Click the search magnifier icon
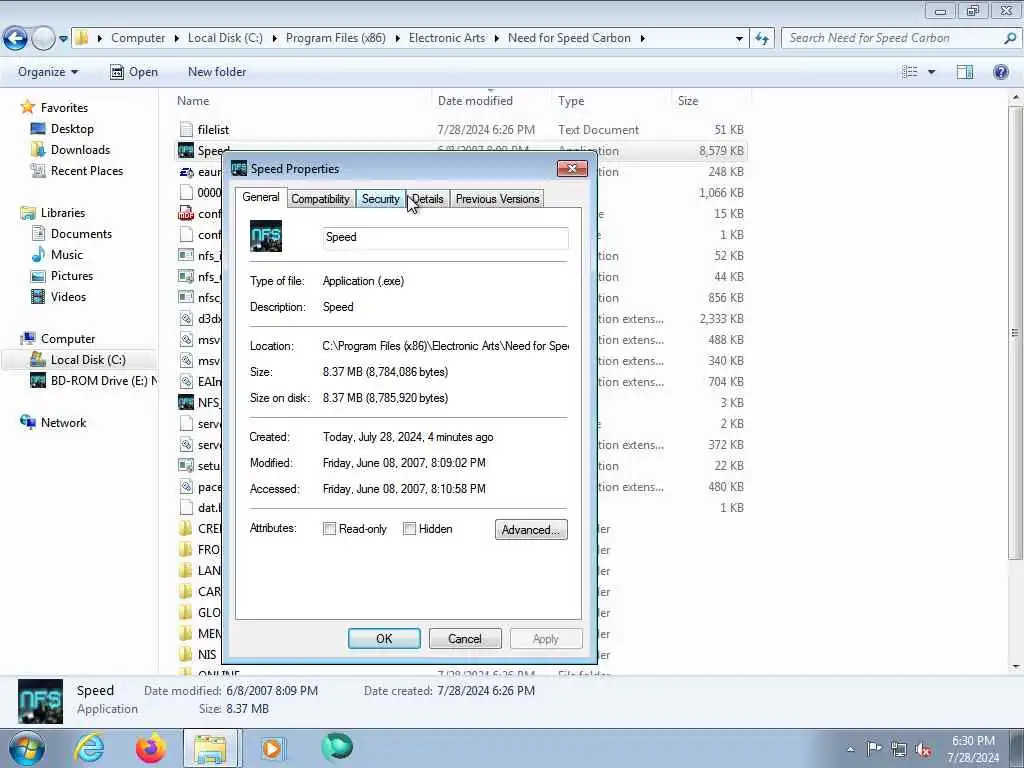1024x768 pixels. coord(1010,39)
